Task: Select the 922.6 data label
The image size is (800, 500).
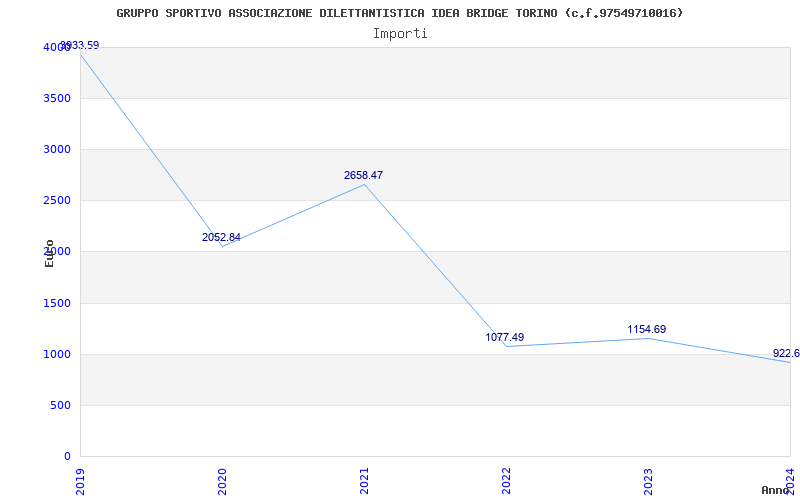Action: pos(786,354)
